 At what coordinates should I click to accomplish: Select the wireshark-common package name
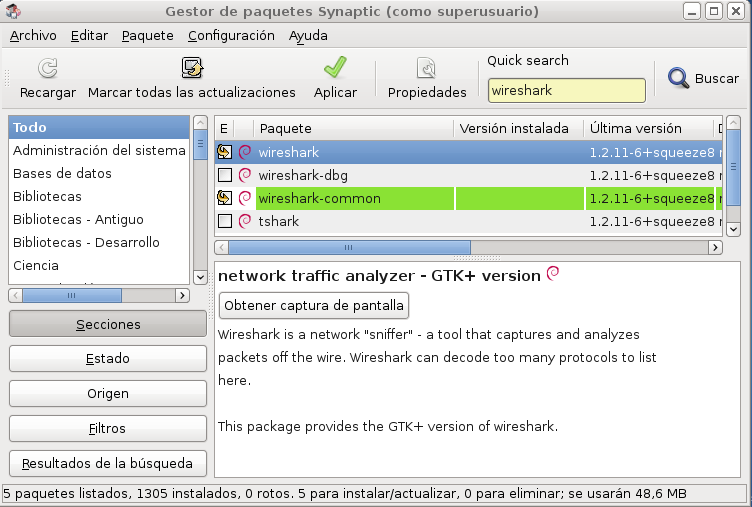pyautogui.click(x=319, y=199)
